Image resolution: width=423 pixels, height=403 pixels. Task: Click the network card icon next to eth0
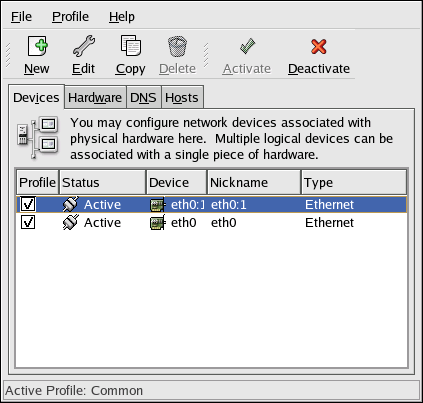point(158,223)
